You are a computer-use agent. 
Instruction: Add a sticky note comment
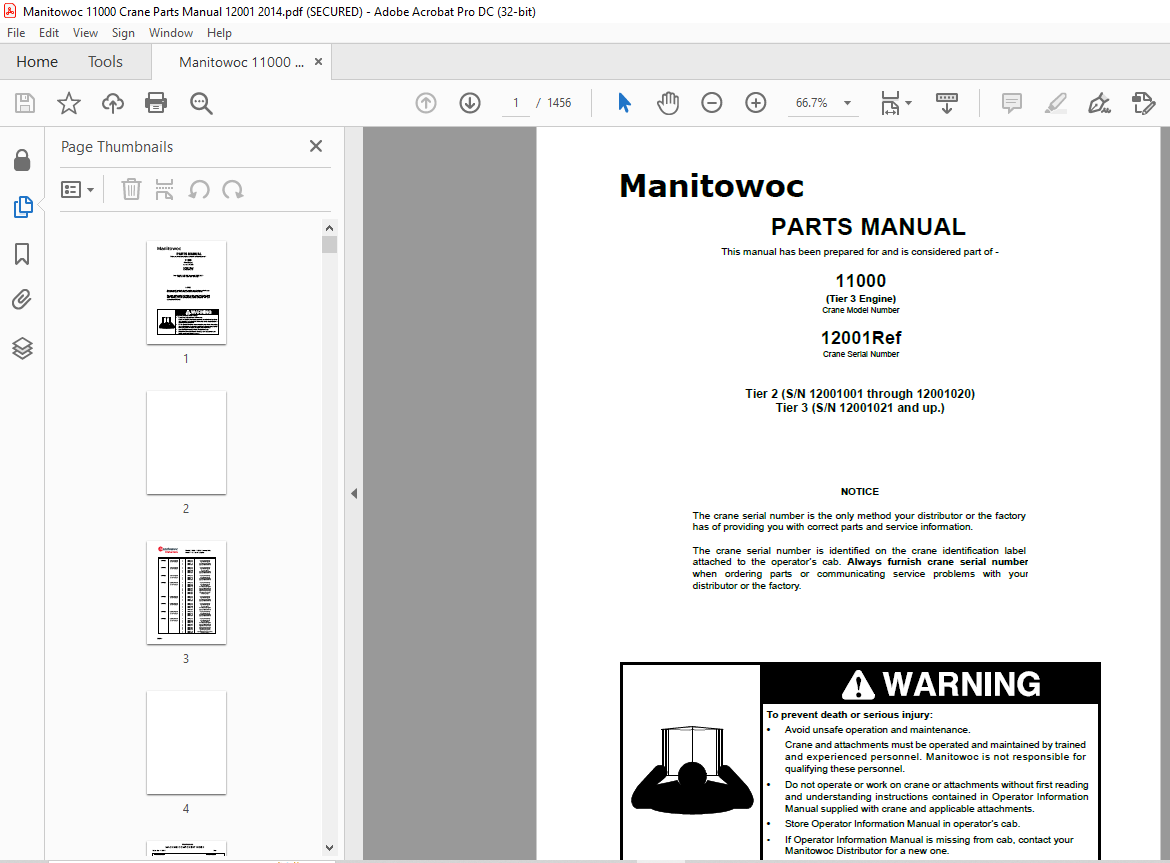1012,103
